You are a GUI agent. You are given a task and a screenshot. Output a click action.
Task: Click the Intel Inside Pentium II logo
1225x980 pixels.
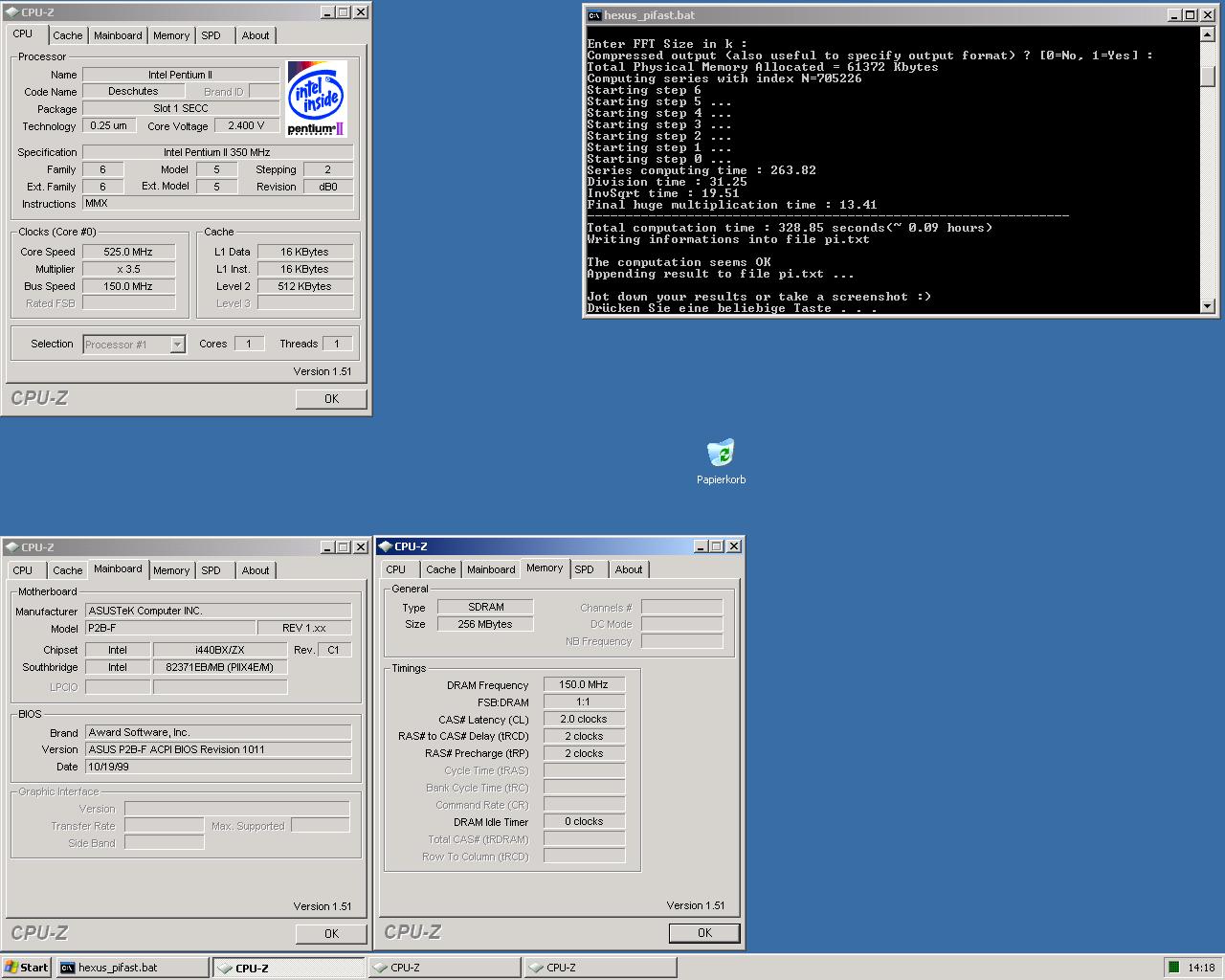point(317,99)
